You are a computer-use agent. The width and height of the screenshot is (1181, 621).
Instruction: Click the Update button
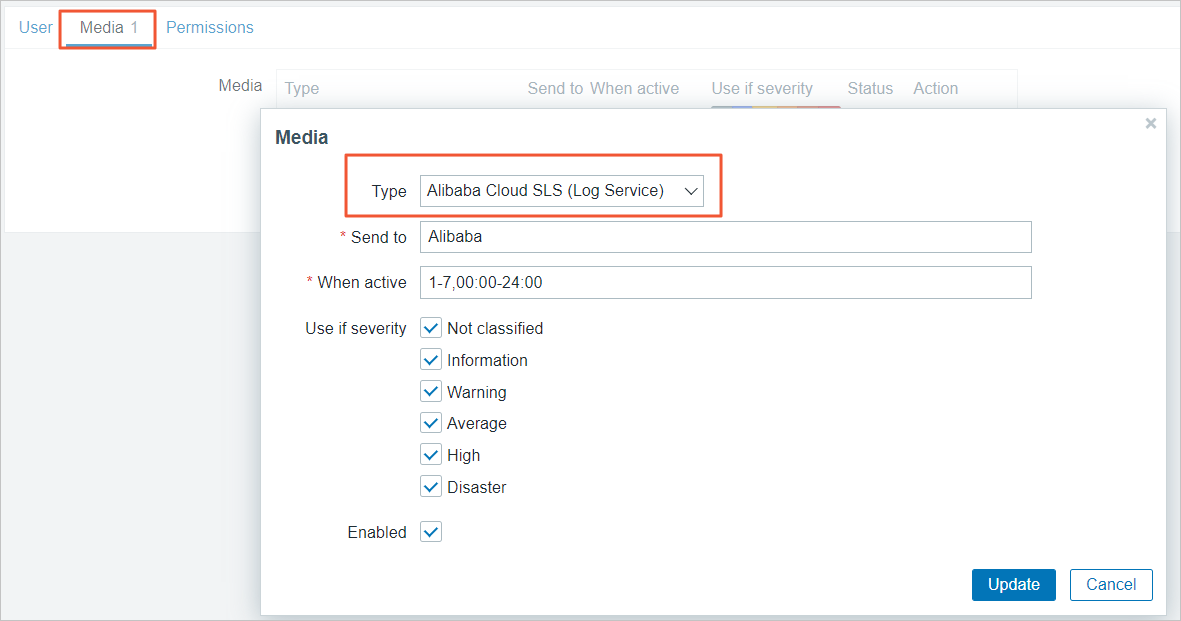click(1013, 585)
